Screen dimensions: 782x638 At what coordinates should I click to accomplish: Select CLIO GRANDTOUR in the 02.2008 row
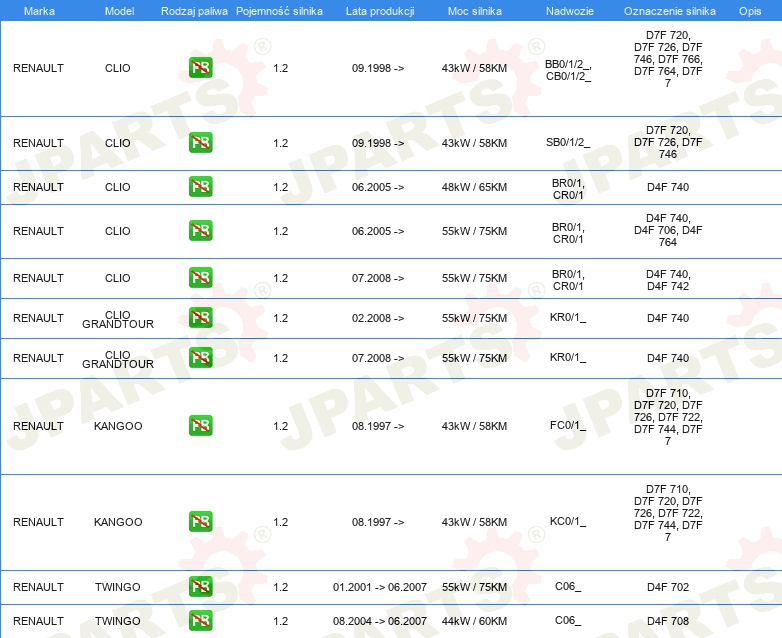(118, 319)
